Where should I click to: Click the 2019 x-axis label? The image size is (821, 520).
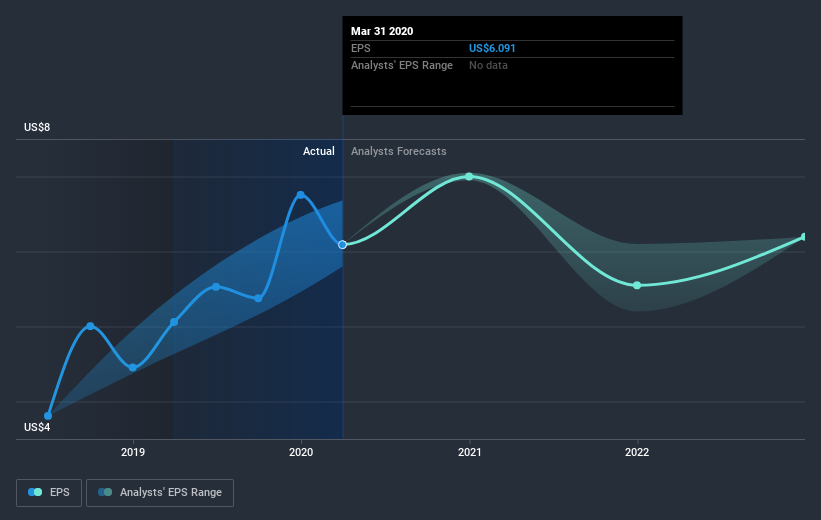[x=133, y=452]
